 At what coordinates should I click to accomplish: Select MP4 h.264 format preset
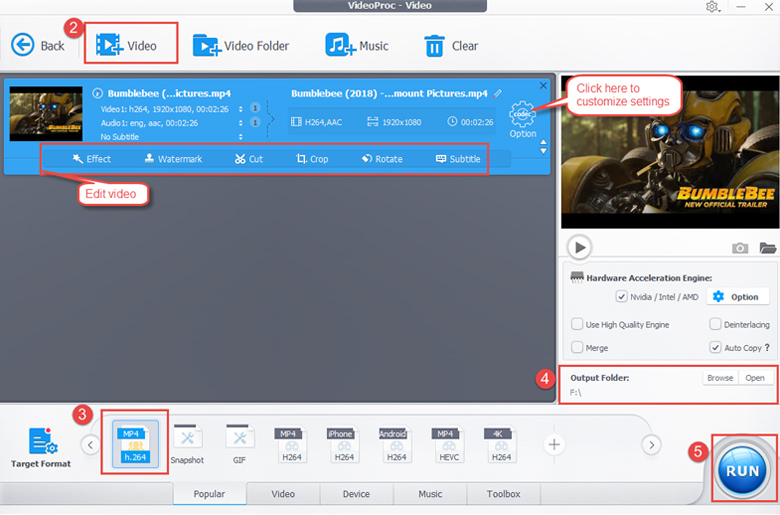click(x=135, y=444)
